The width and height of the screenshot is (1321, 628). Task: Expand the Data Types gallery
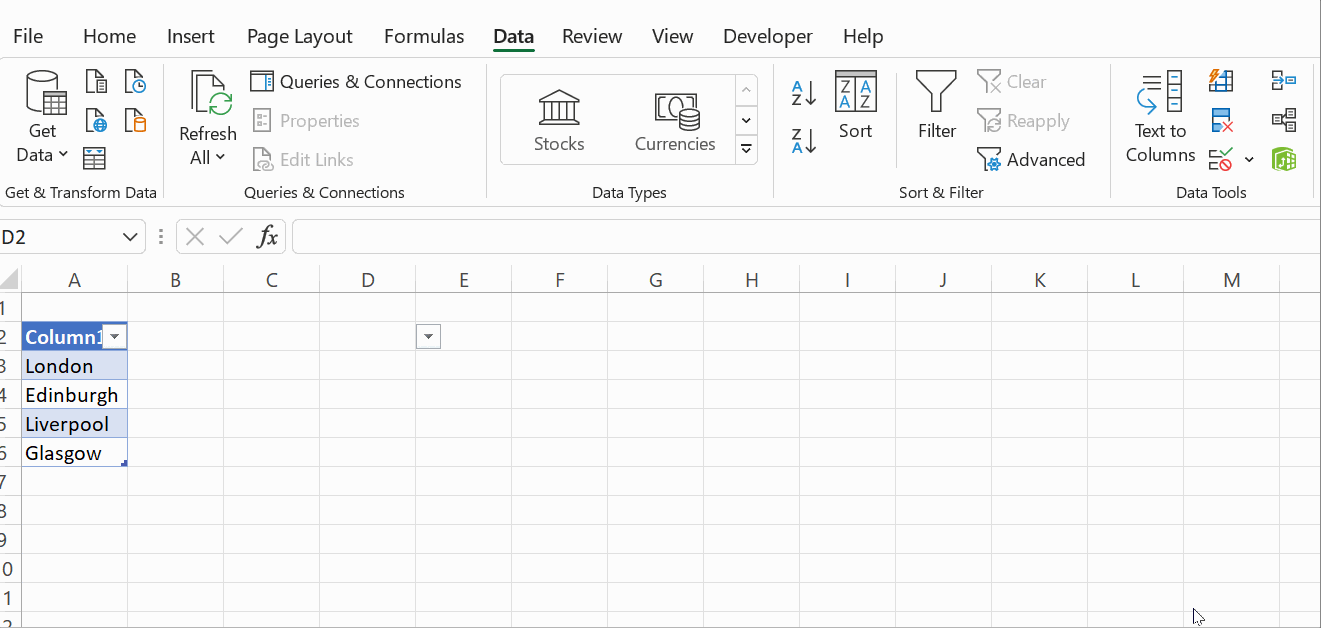[746, 148]
